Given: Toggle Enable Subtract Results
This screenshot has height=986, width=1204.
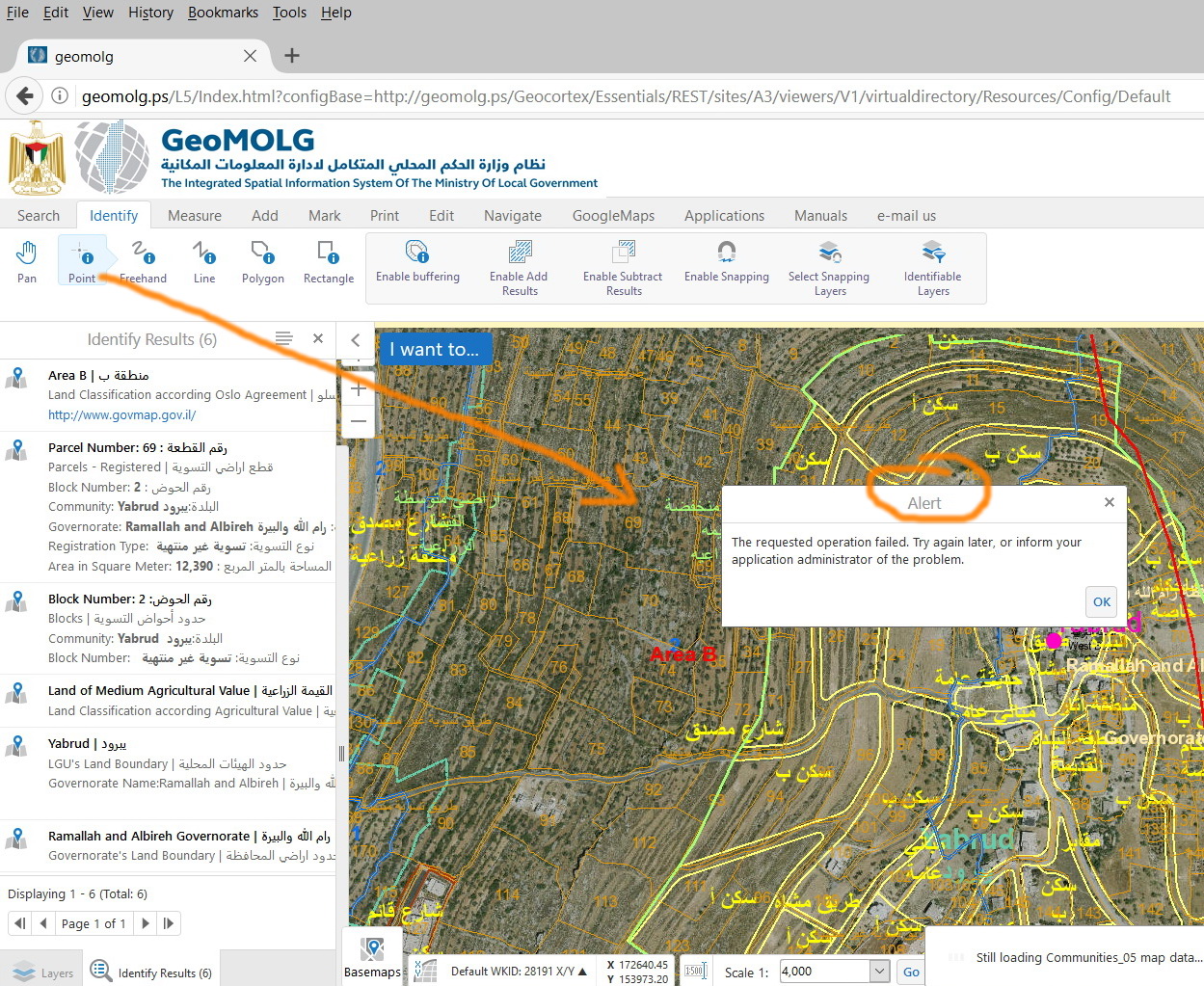Looking at the screenshot, I should (x=623, y=268).
